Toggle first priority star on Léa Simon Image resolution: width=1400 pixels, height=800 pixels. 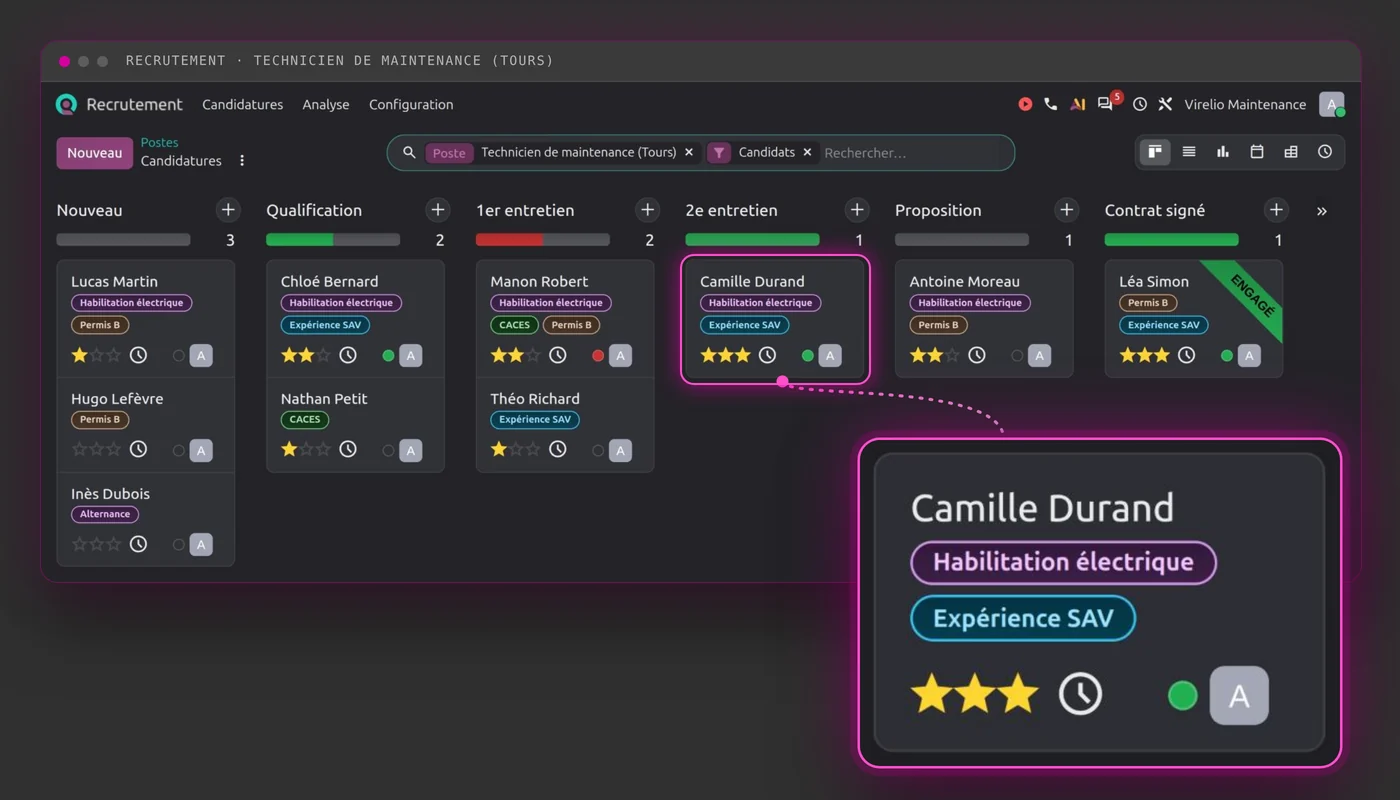point(1128,355)
